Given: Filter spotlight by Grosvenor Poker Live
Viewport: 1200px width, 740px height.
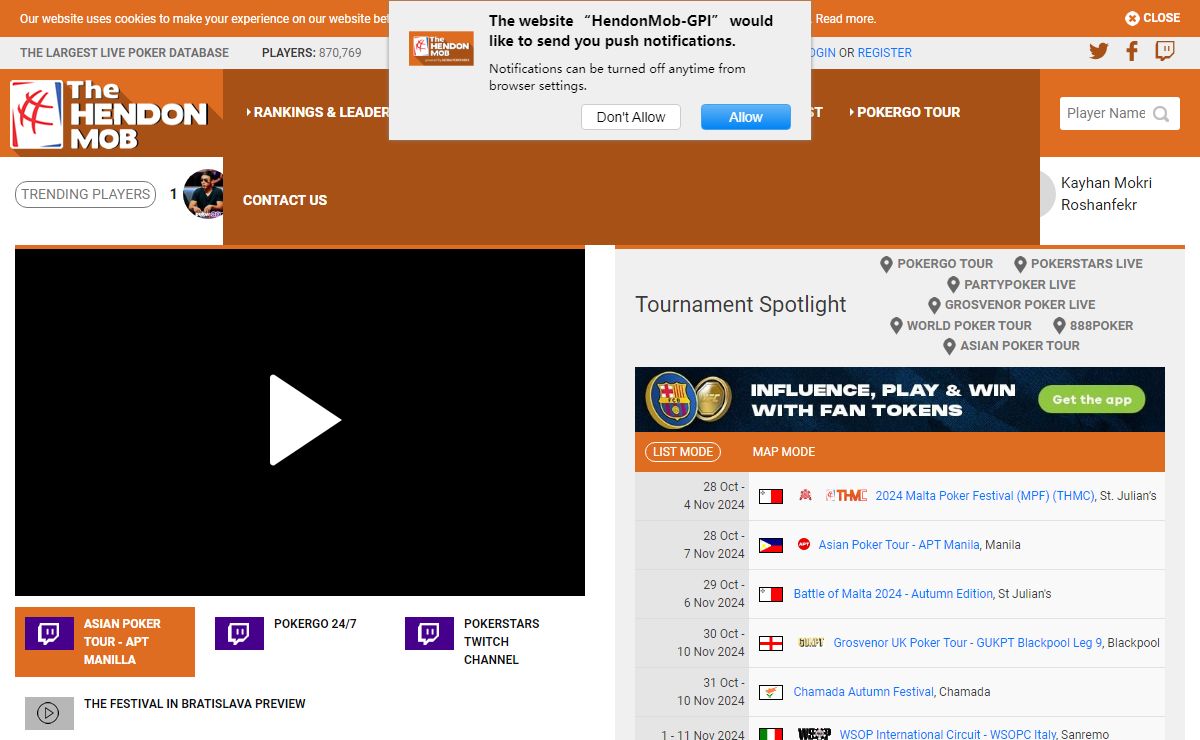Looking at the screenshot, I should (1011, 305).
